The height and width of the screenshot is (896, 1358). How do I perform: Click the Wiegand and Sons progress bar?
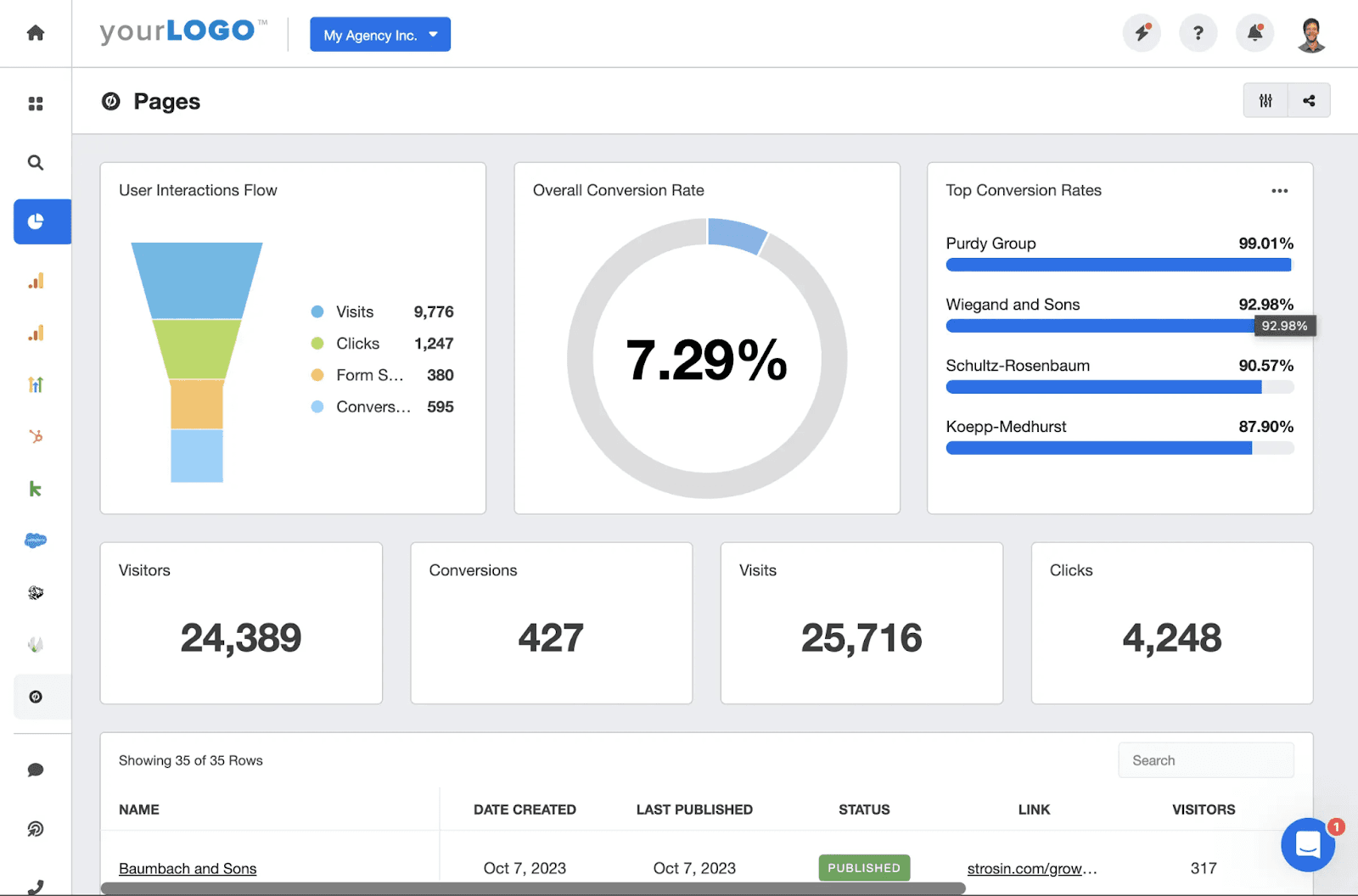1103,326
